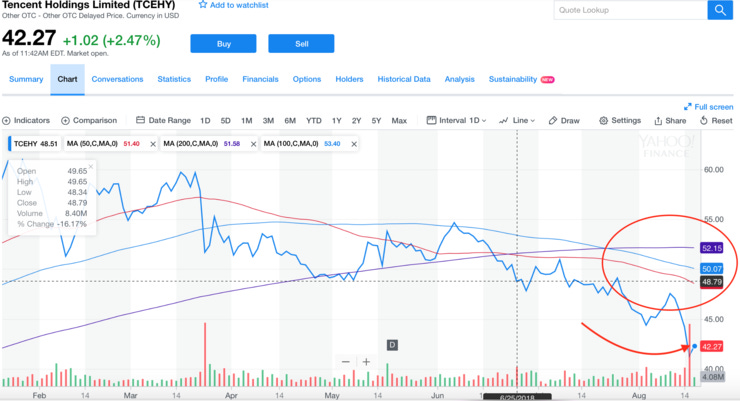Open the Indicators plus icon
Image resolution: width=740 pixels, height=401 pixels.
tap(6, 121)
